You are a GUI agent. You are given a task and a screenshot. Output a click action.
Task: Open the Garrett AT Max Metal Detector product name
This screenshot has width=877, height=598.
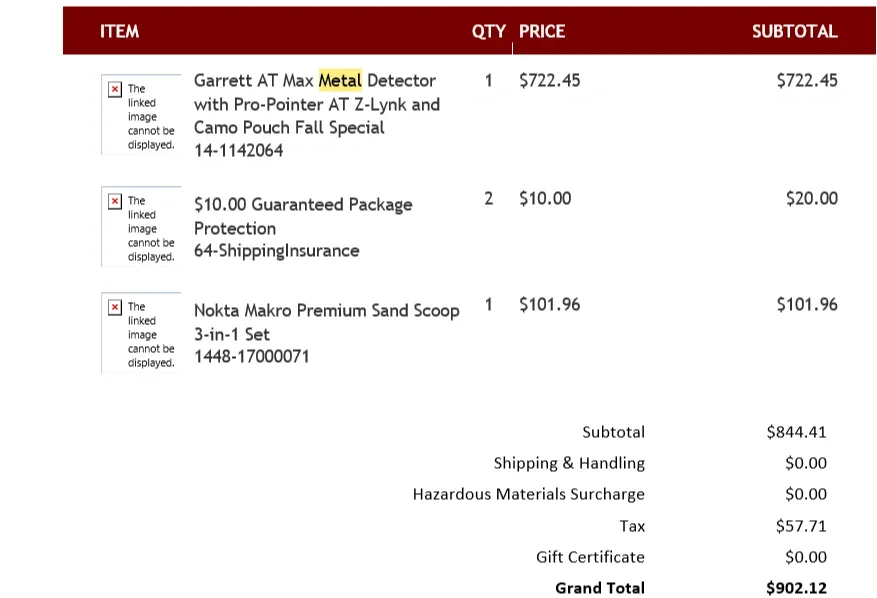pos(315,104)
